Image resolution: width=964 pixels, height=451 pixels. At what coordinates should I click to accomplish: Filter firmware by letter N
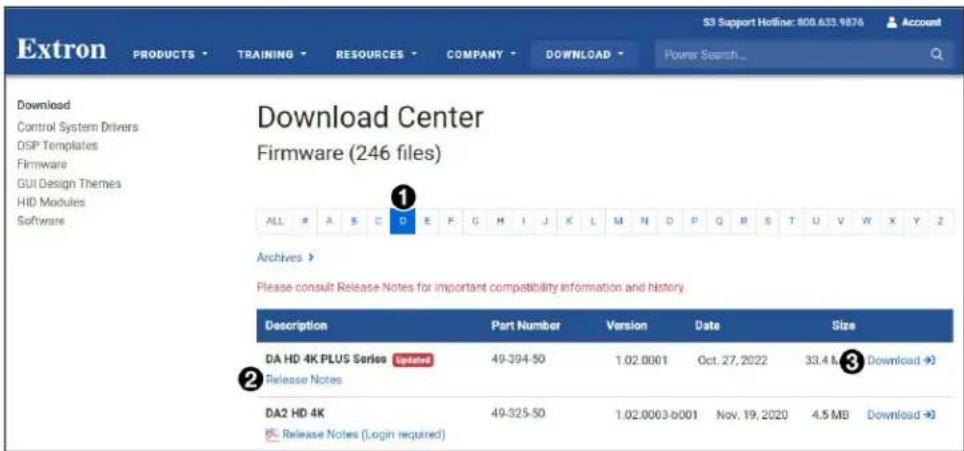(x=644, y=222)
